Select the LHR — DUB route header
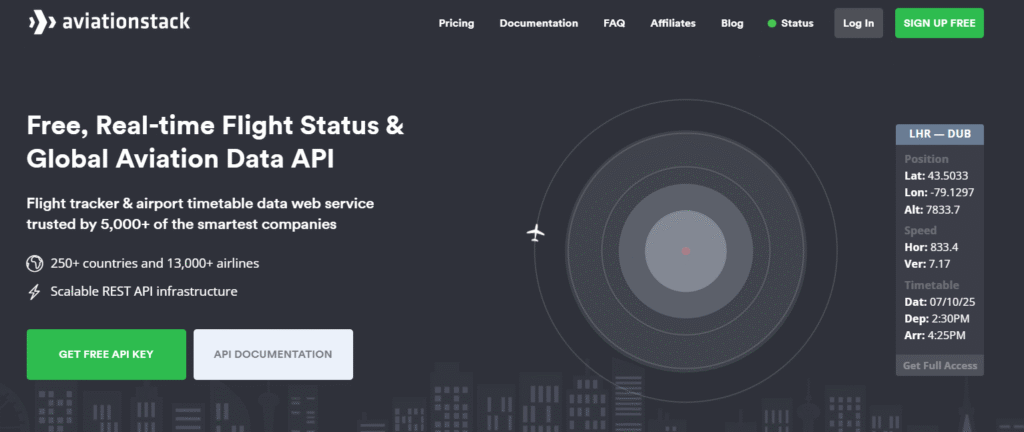 939,134
